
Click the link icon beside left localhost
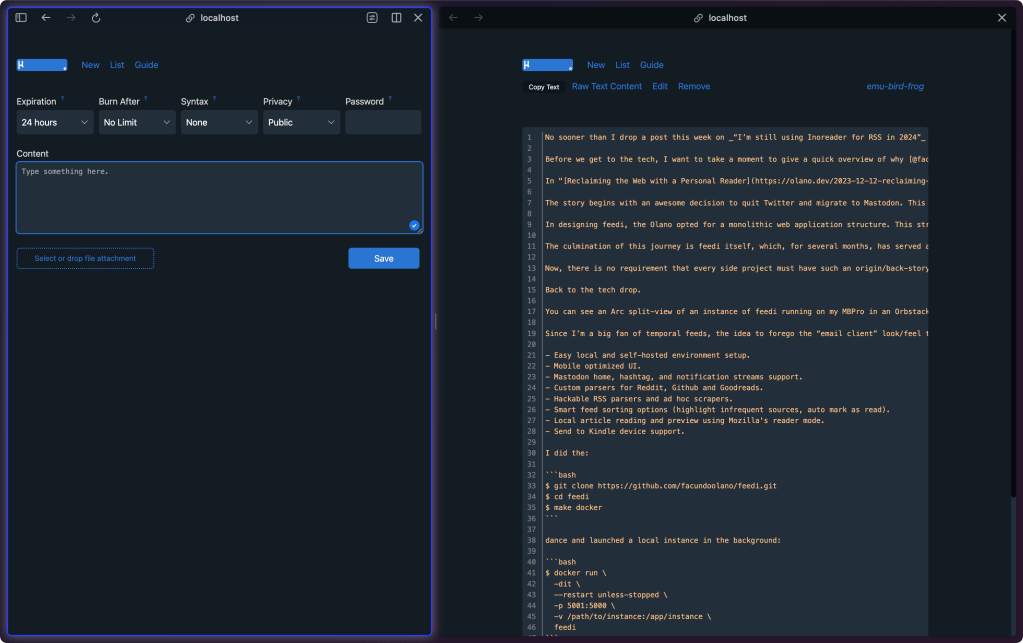click(x=190, y=18)
